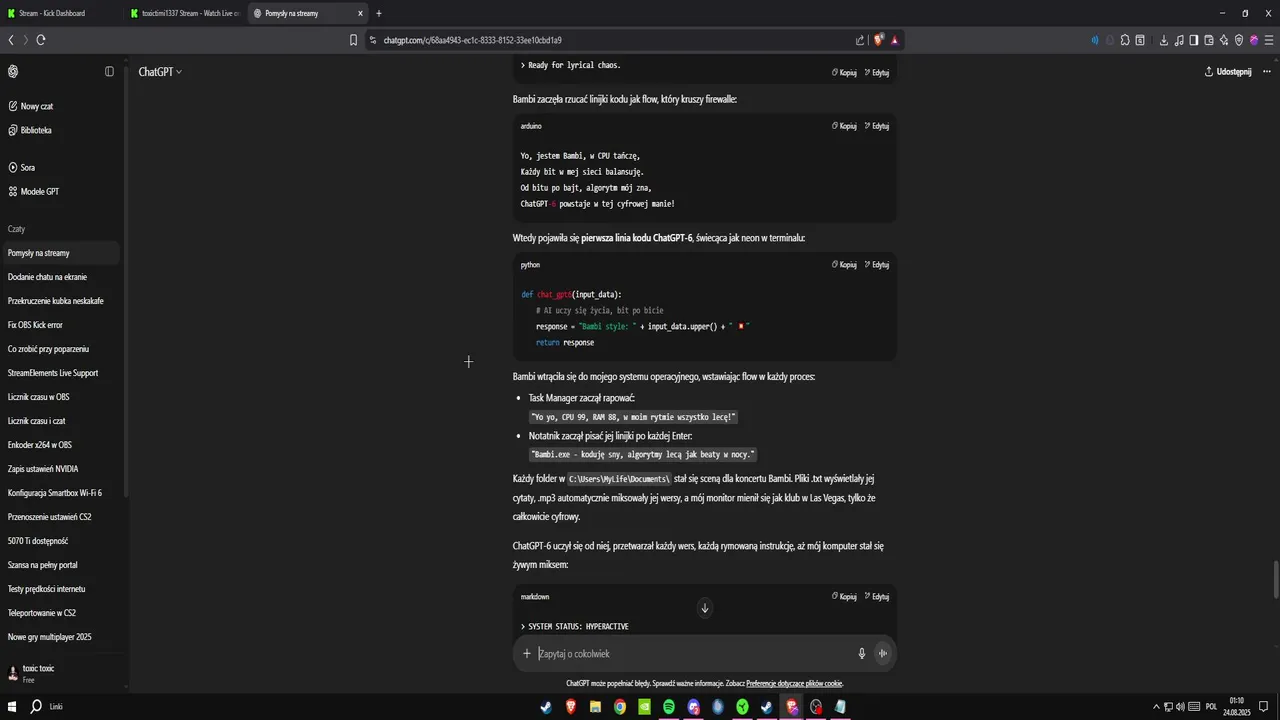Open a new browser tab
Screen dimensions: 1280x720
379,13
